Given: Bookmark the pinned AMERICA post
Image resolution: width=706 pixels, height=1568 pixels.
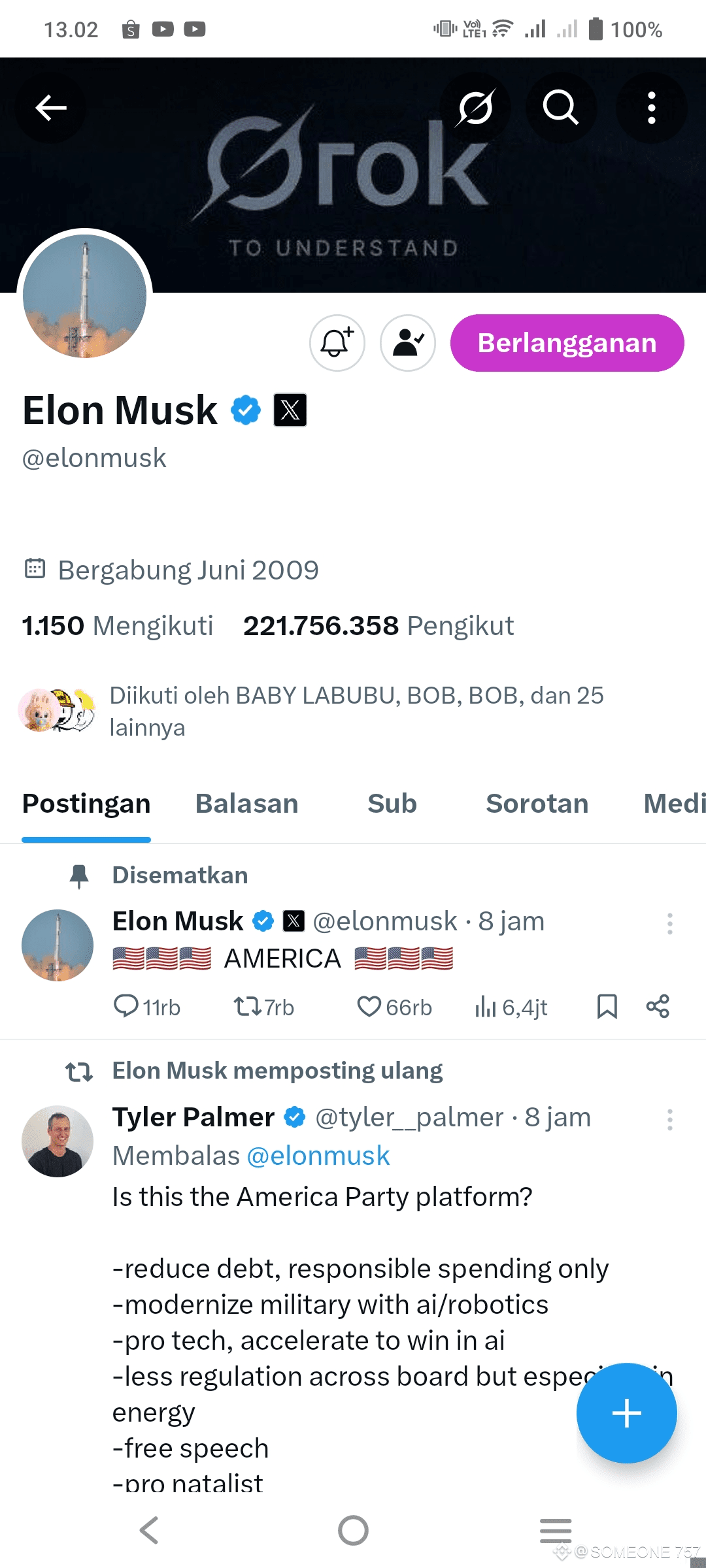Looking at the screenshot, I should [x=607, y=1007].
